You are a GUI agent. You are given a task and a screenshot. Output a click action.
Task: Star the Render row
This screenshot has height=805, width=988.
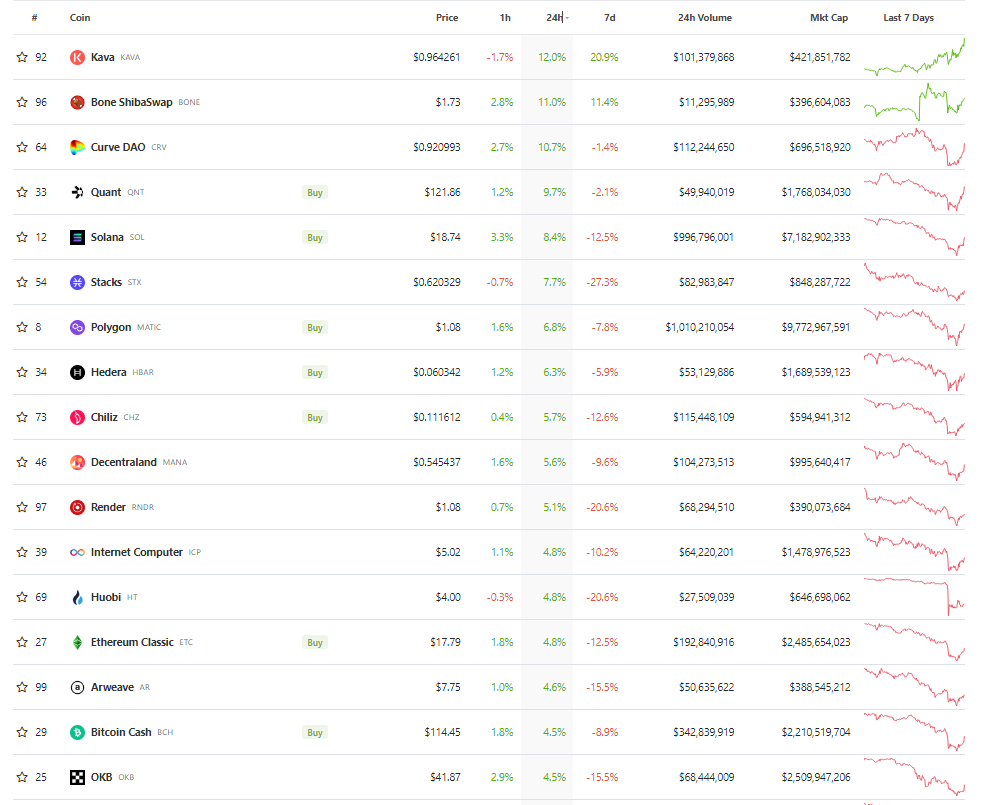(22, 507)
